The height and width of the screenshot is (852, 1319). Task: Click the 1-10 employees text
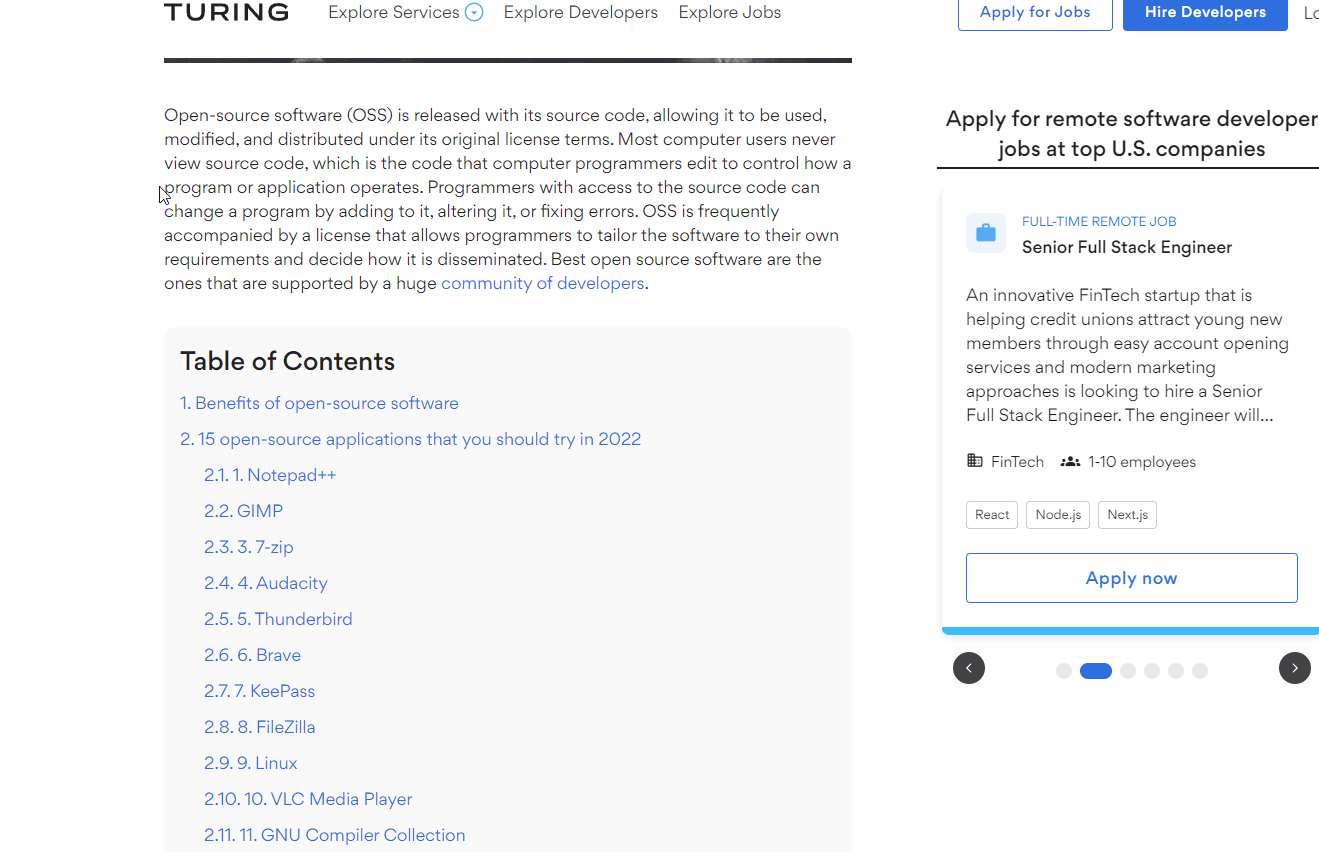tap(1142, 462)
